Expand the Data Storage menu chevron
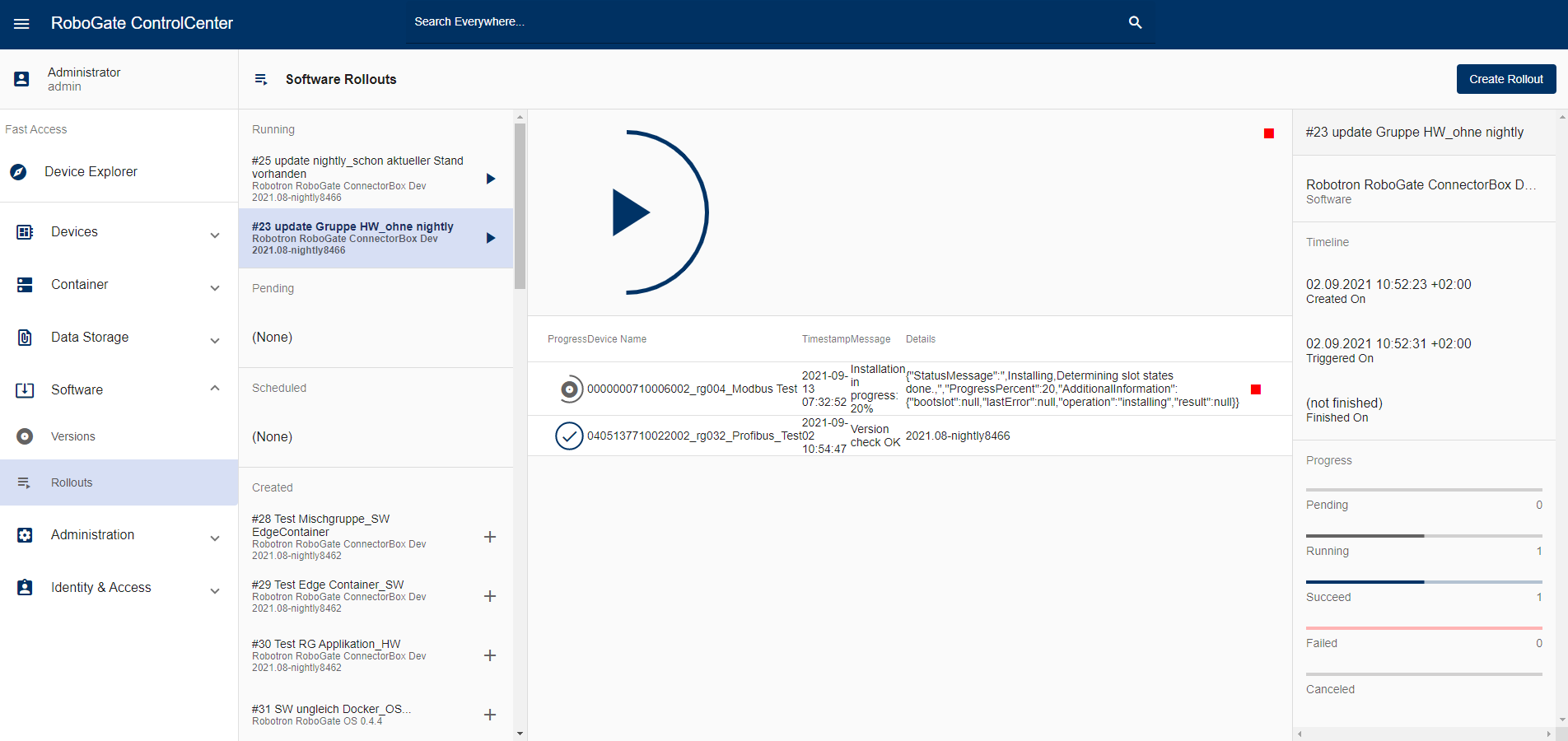Image resolution: width=1568 pixels, height=741 pixels. click(x=215, y=341)
